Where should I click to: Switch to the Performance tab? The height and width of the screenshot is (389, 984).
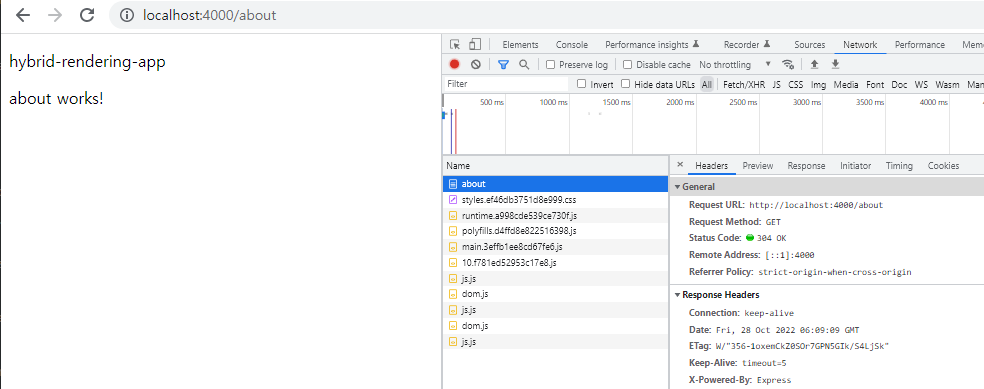click(x=919, y=45)
